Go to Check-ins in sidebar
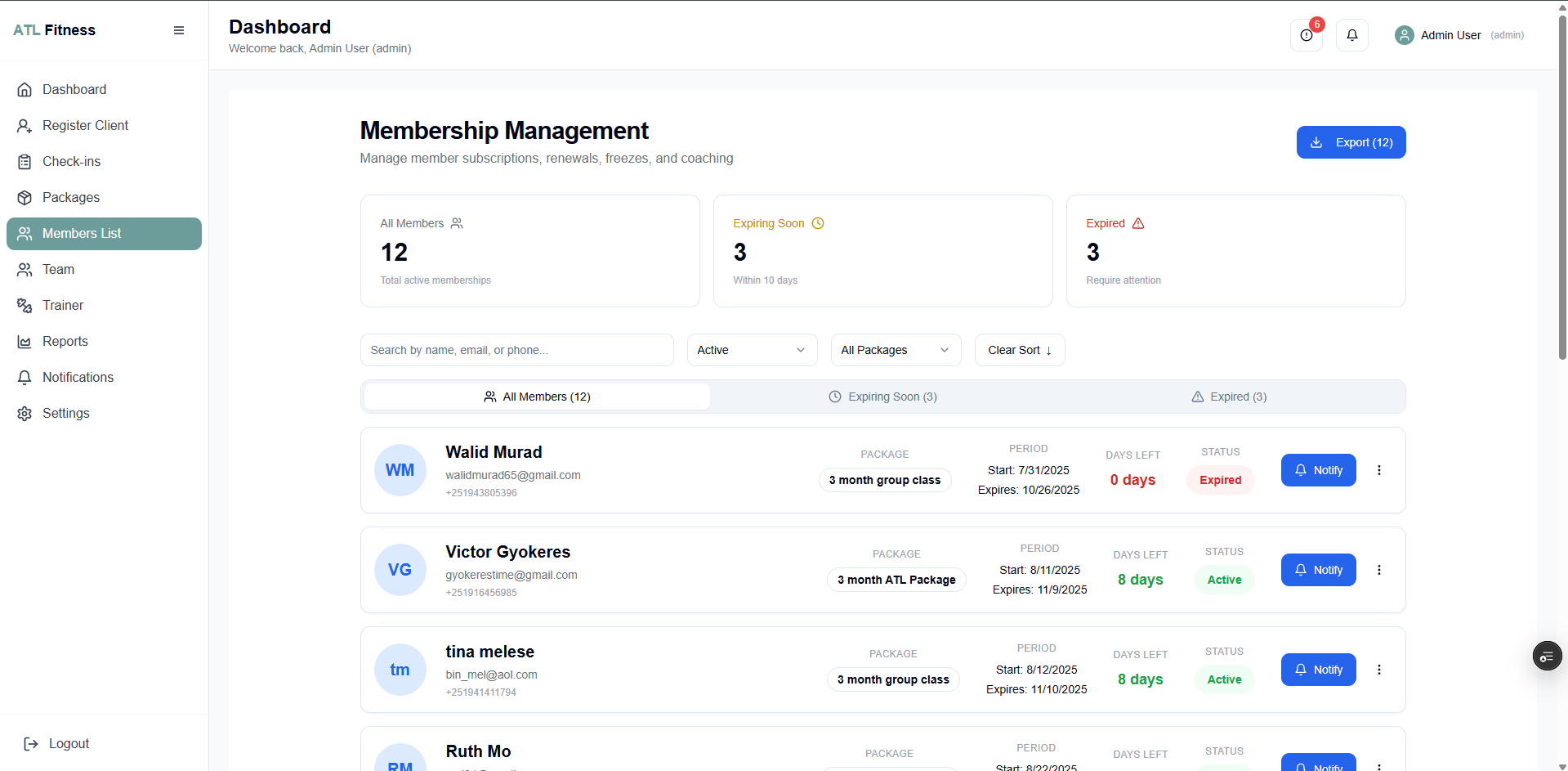 (104, 162)
